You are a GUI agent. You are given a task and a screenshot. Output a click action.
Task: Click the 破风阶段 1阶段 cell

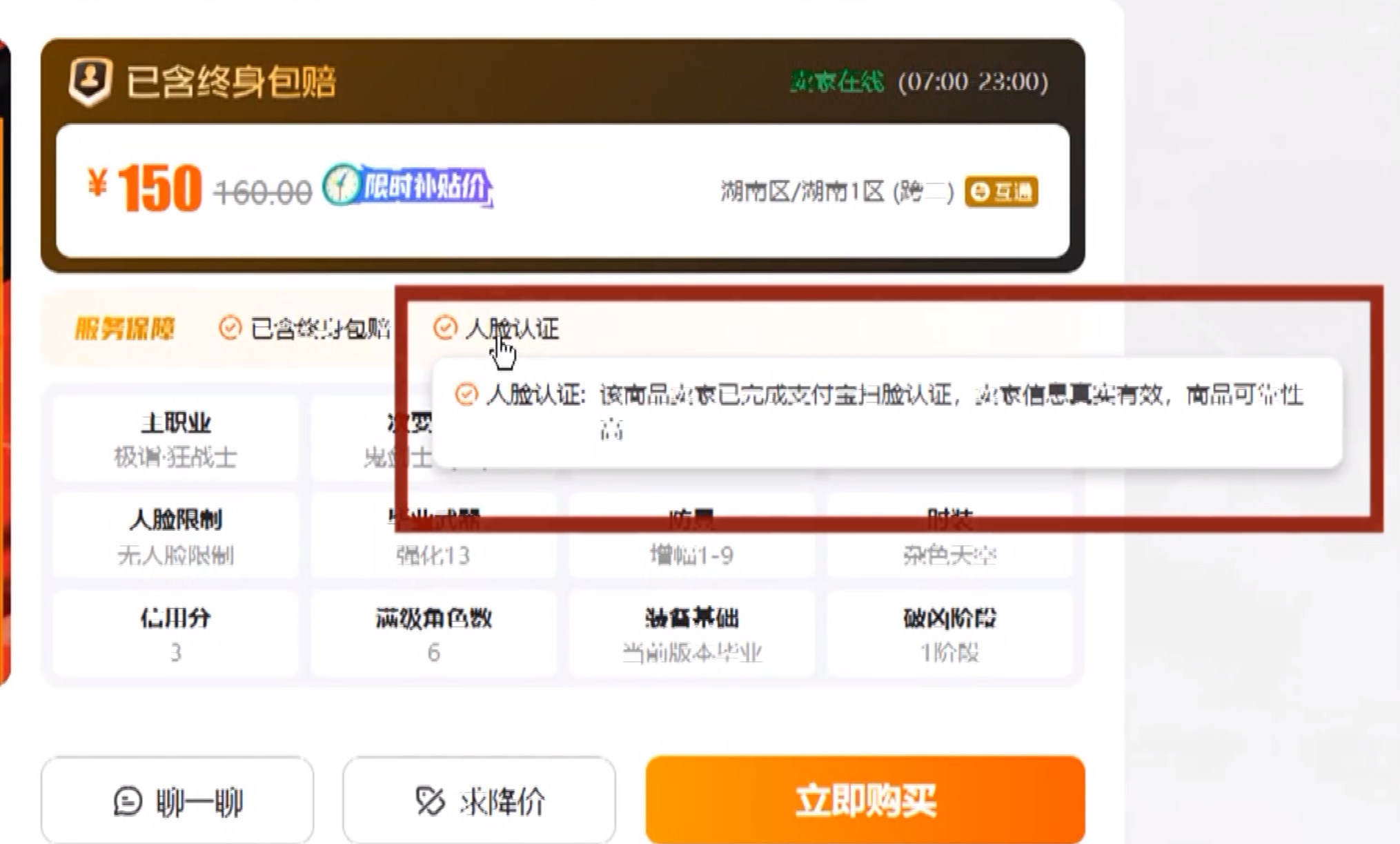coord(949,634)
